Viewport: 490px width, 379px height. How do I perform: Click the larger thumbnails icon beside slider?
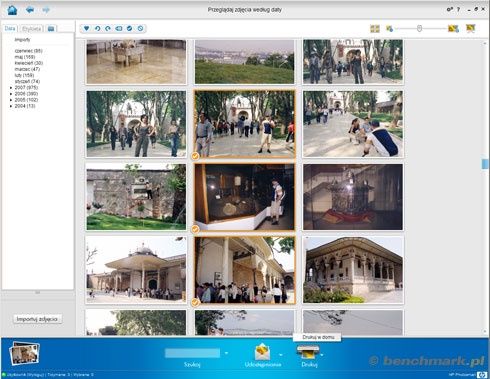coord(453,29)
